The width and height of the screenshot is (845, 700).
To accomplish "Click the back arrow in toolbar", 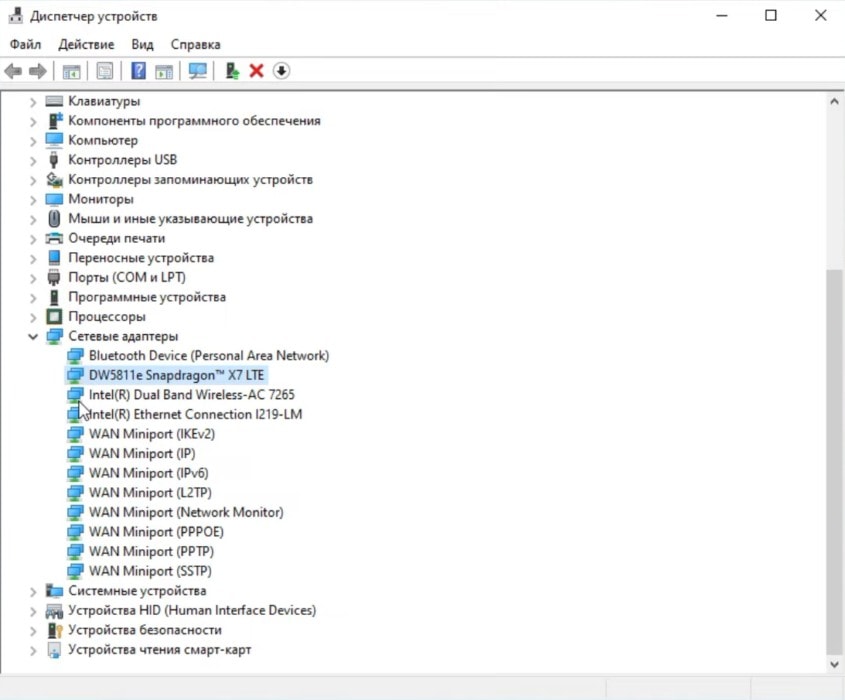I will (13, 71).
